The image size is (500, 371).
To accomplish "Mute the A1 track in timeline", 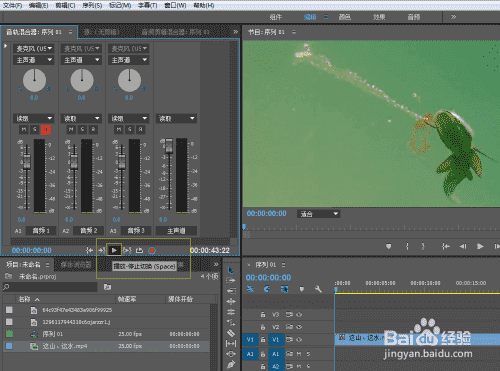I will (299, 354).
